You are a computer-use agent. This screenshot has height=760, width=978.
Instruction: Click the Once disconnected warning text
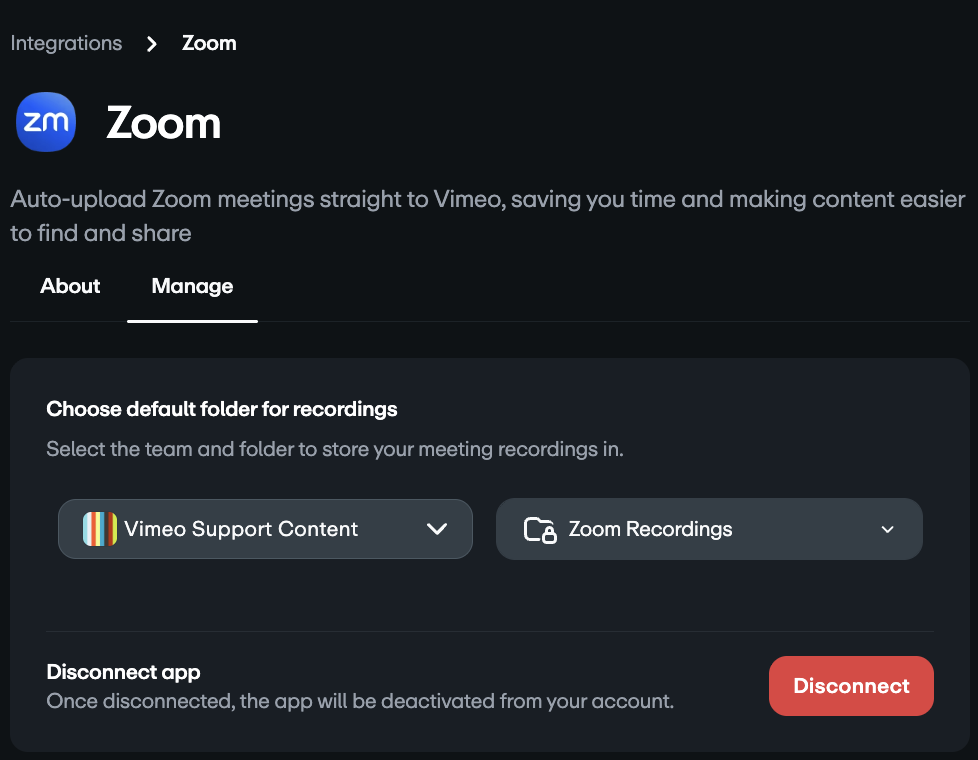(360, 701)
